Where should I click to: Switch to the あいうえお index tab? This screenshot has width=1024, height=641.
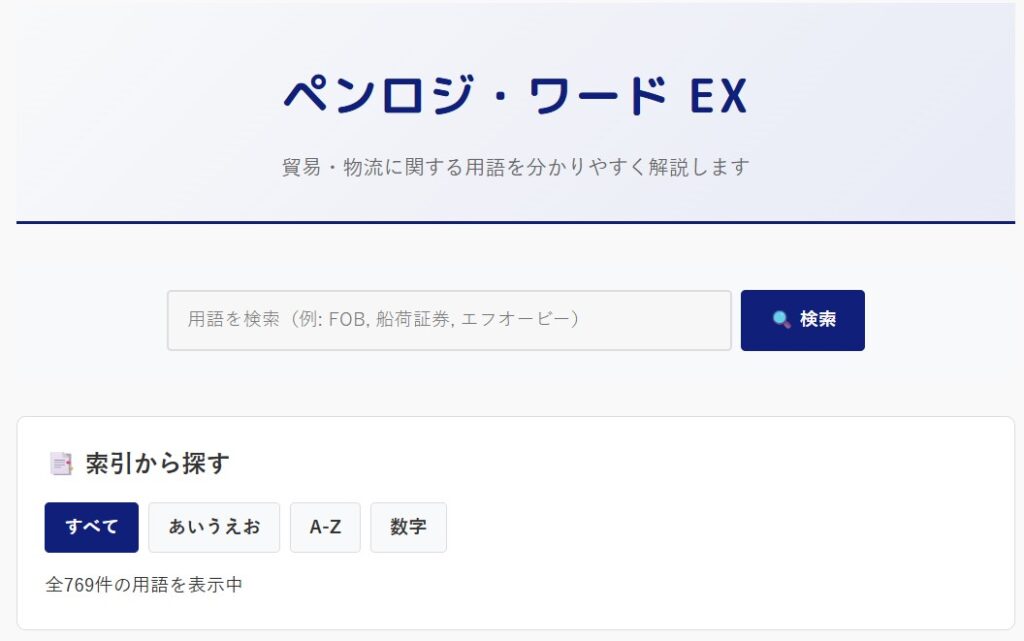point(214,527)
